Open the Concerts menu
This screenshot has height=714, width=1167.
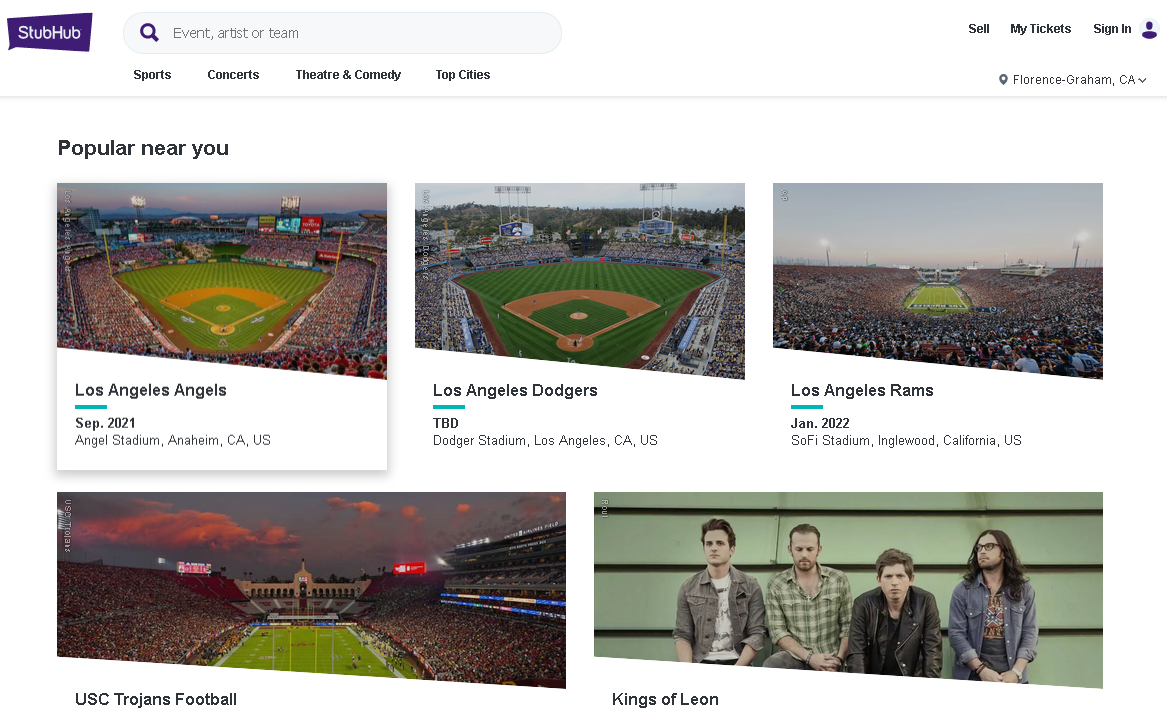tap(233, 75)
